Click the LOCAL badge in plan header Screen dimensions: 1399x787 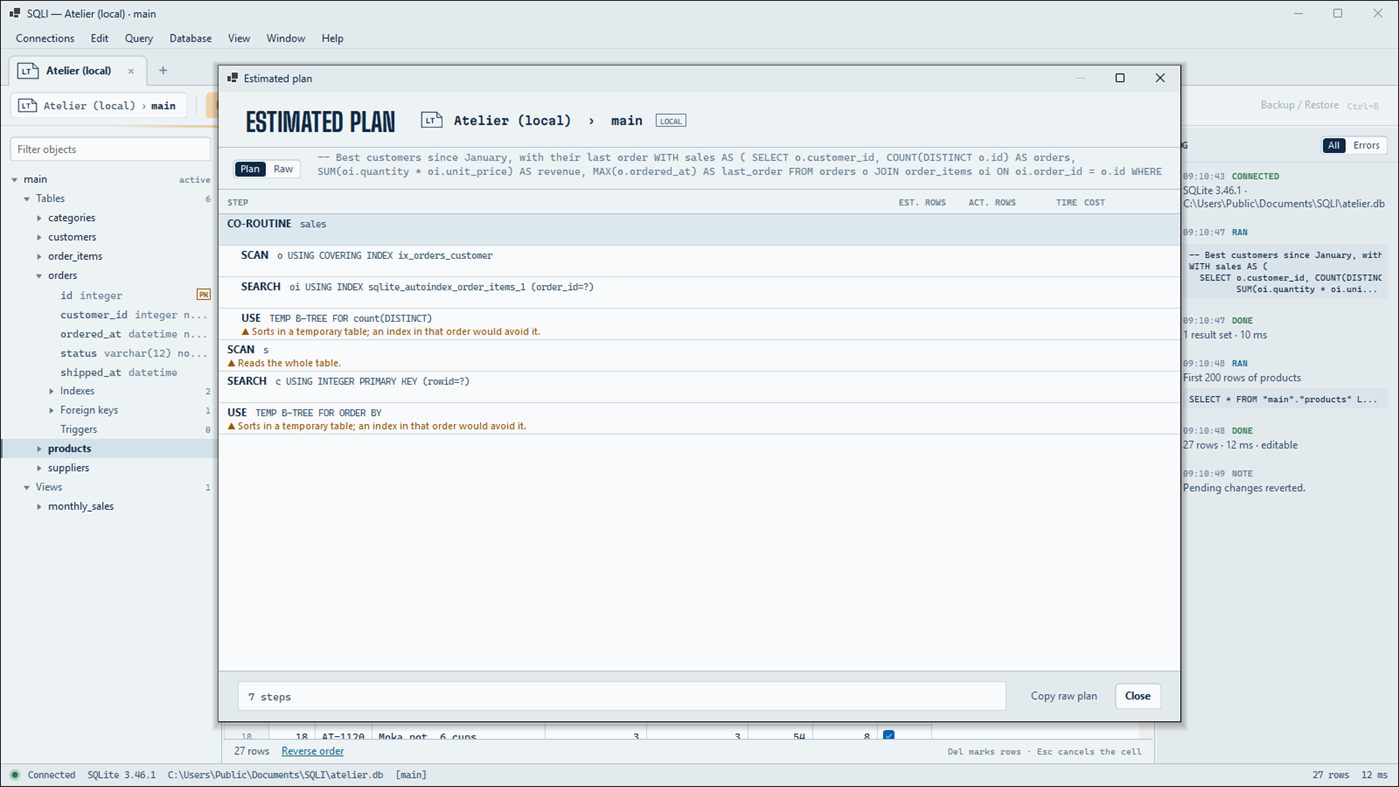point(671,121)
